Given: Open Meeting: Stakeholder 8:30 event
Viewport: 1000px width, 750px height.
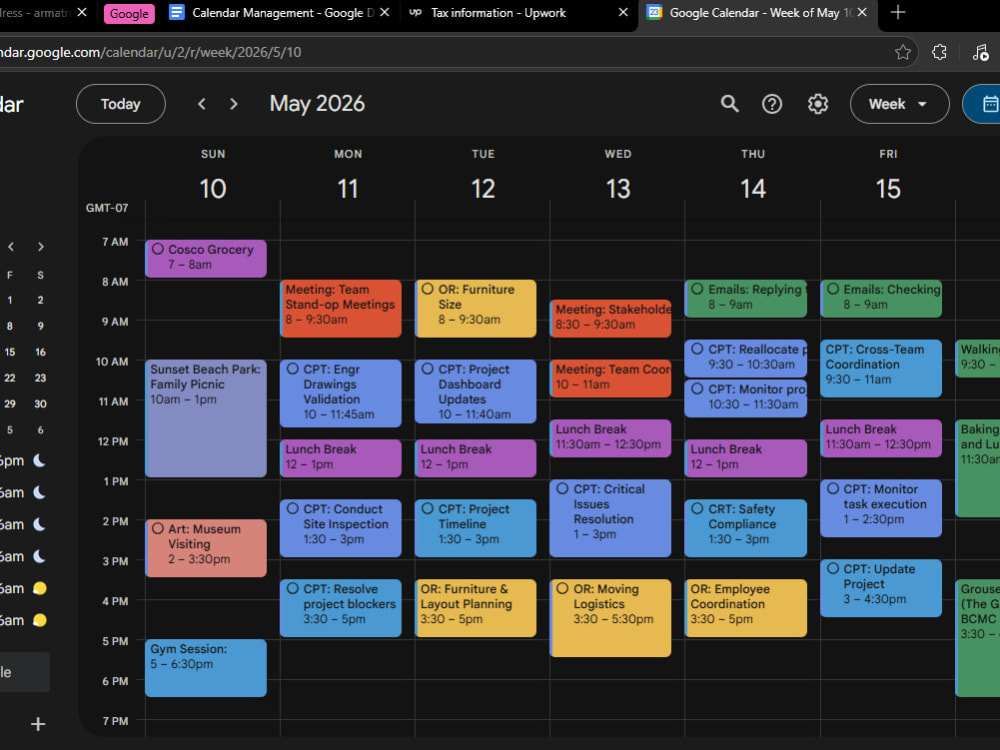Looking at the screenshot, I should coord(610,318).
